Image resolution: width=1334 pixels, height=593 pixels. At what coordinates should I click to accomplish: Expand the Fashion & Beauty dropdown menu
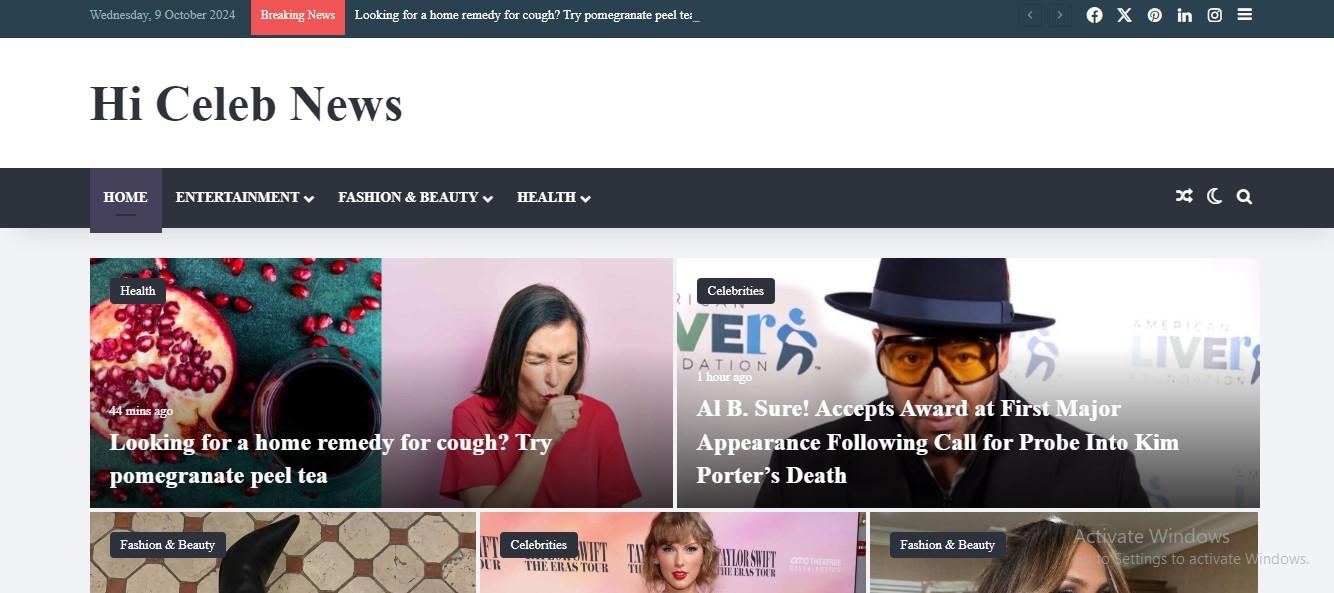415,197
